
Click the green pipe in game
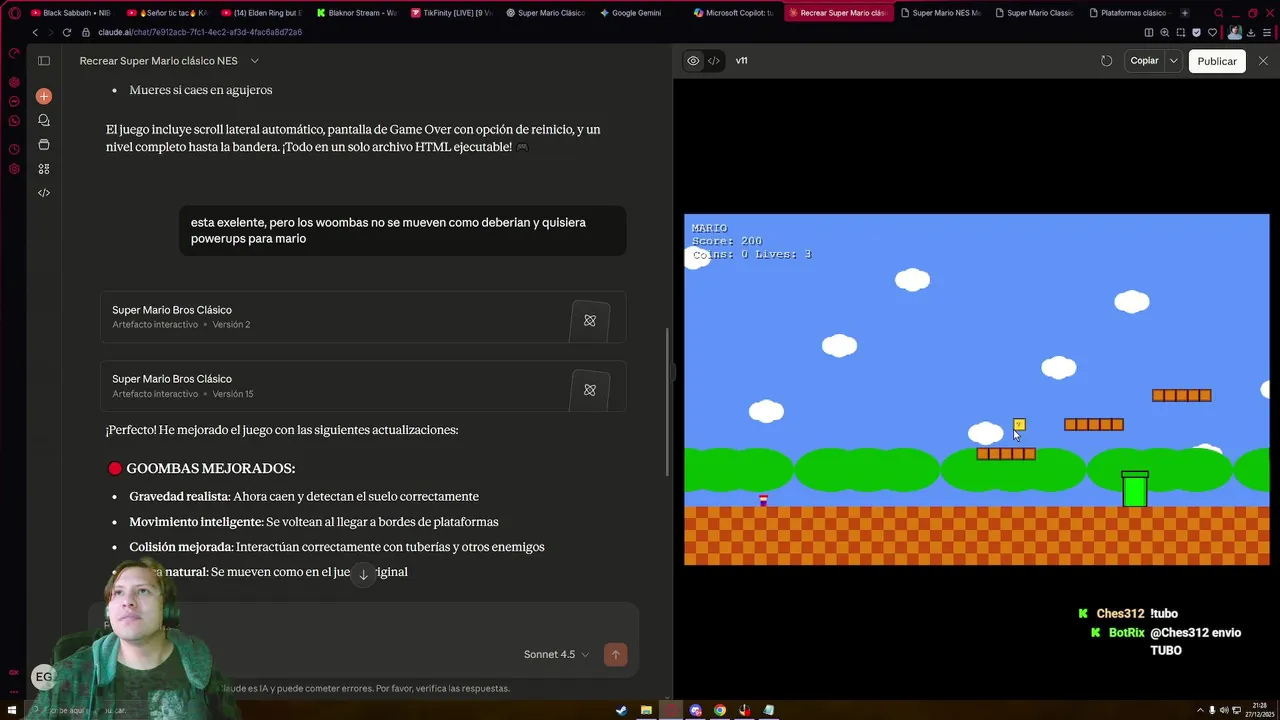(1135, 489)
